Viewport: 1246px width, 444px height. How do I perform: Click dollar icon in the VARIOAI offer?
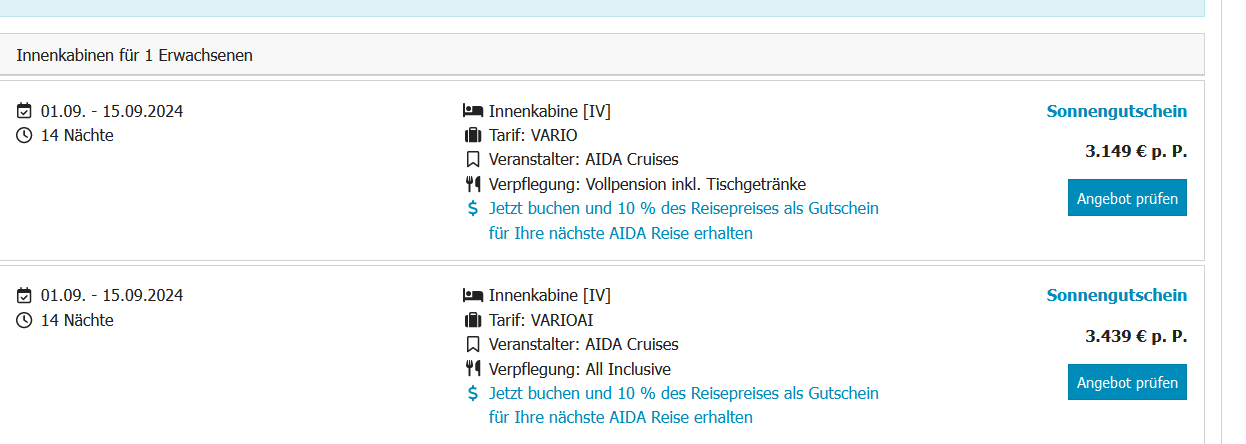(x=473, y=393)
